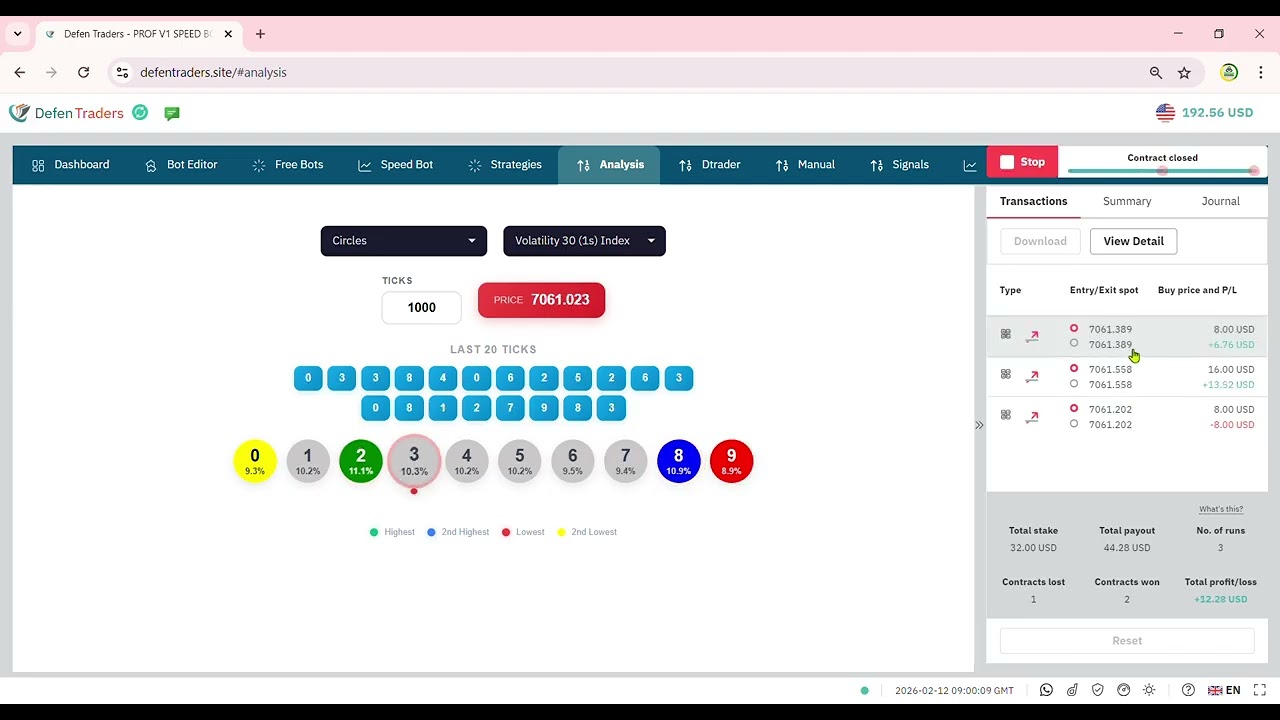Screen dimensions: 1280x720
Task: Click the Deriv logo icon in footer
Action: pyautogui.click(x=1072, y=690)
